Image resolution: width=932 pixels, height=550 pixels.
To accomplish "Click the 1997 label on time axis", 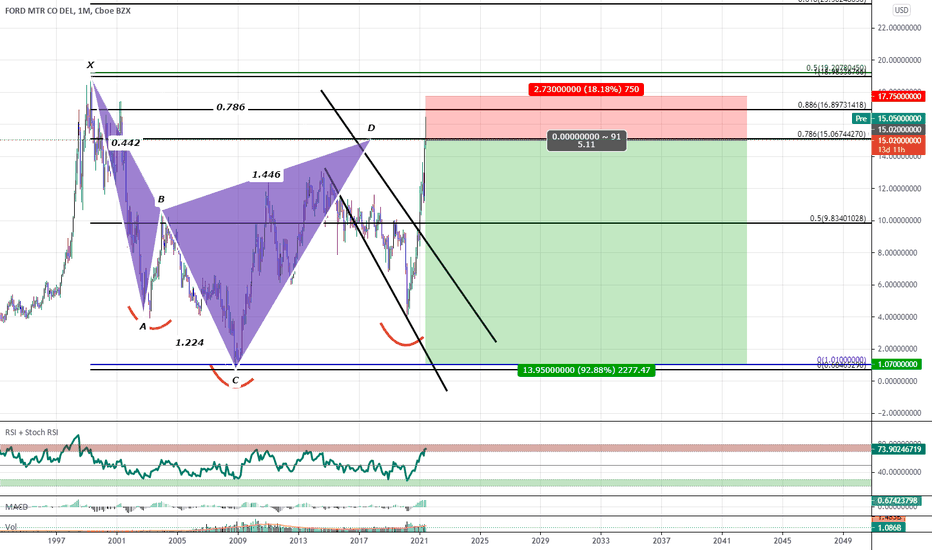I will tap(56, 541).
